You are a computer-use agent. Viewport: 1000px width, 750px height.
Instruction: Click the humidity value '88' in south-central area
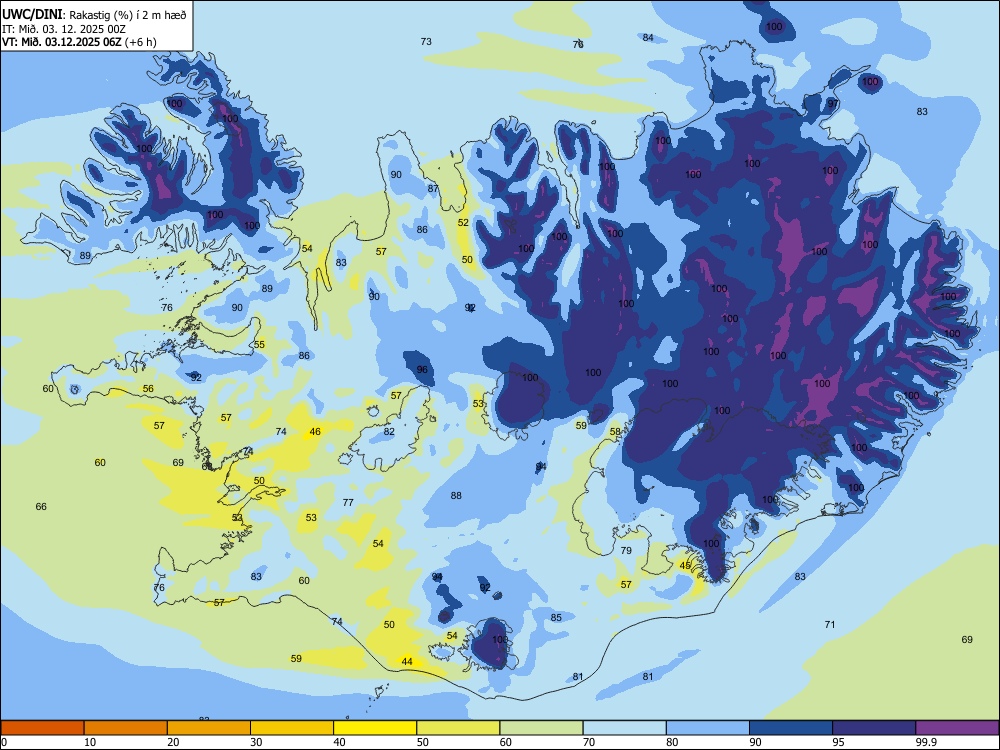[x=456, y=496]
